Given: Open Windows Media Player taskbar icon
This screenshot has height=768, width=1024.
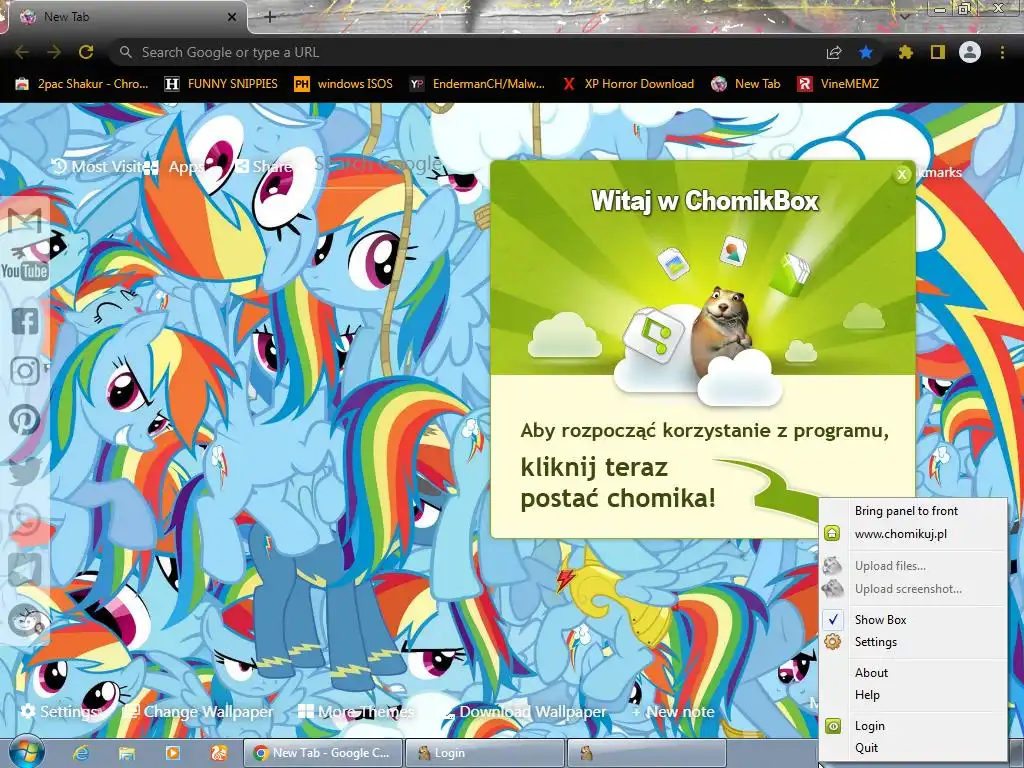Looking at the screenshot, I should [172, 753].
